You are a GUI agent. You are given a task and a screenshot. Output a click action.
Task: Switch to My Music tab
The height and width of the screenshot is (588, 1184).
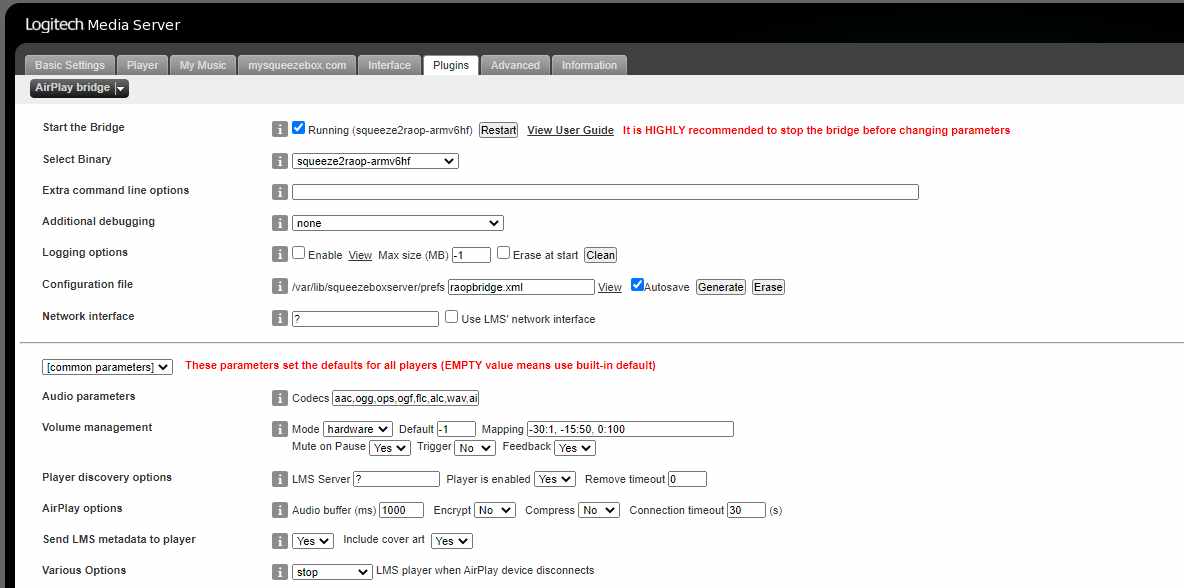pyautogui.click(x=203, y=65)
